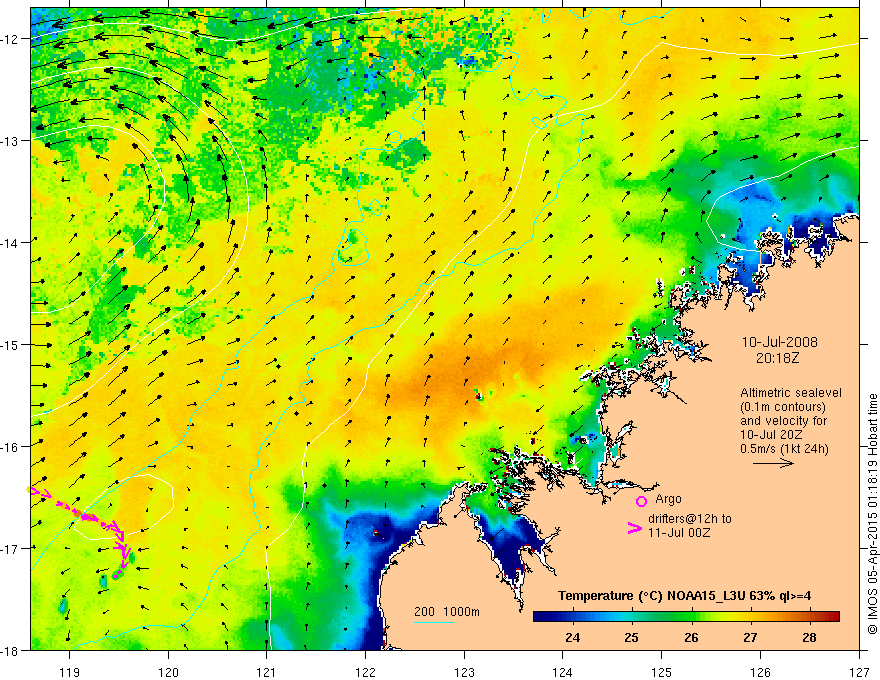Click the velocity scale arrow in legend
Screen dimensions: 880x680
[x=773, y=463]
